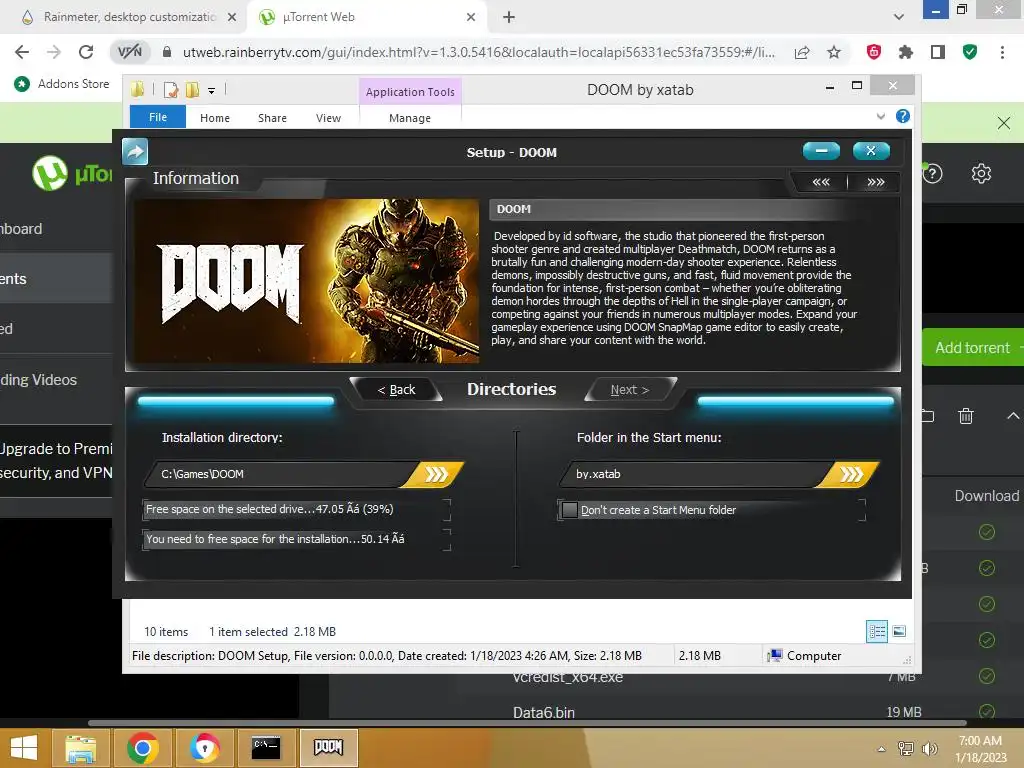
Task: Open the red shield extension icon
Action: click(x=874, y=52)
